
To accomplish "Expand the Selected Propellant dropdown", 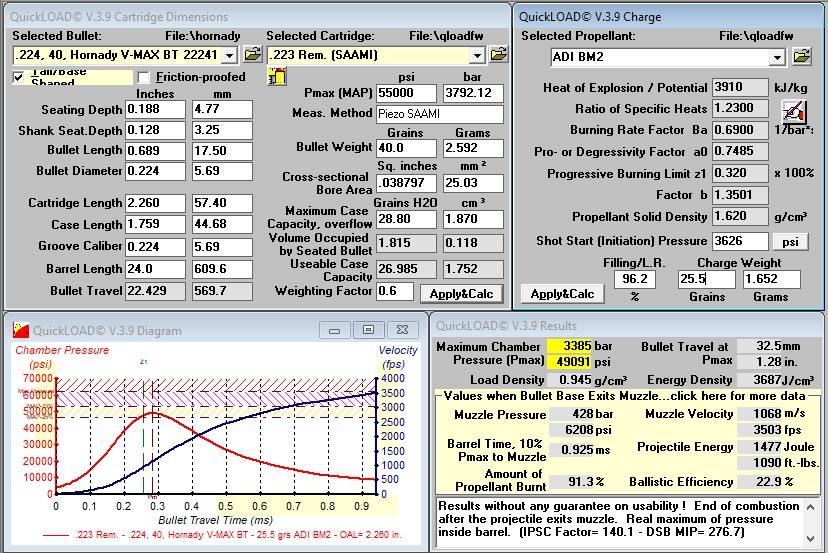I will (777, 57).
